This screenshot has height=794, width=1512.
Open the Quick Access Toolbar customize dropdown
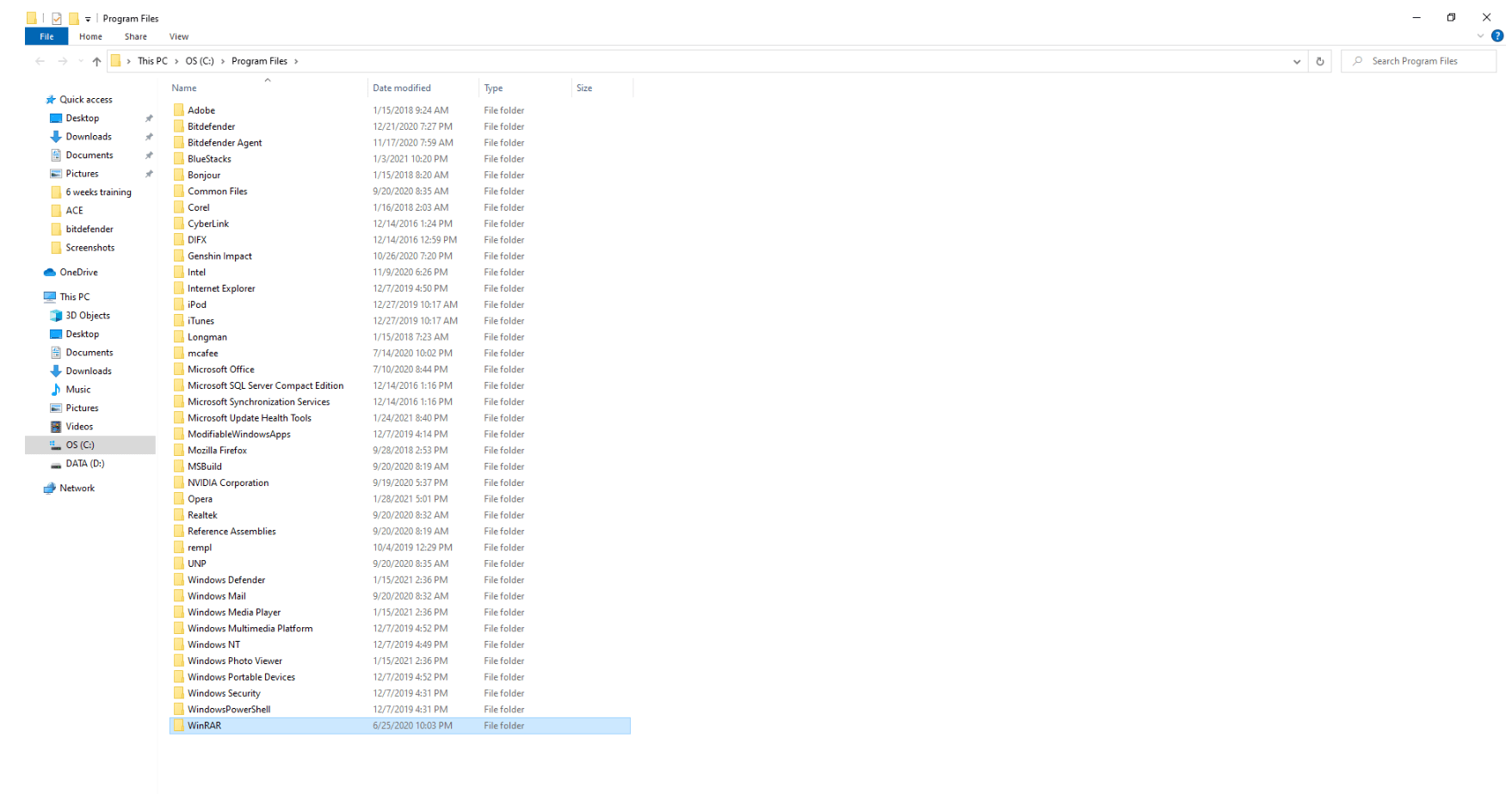coord(88,19)
